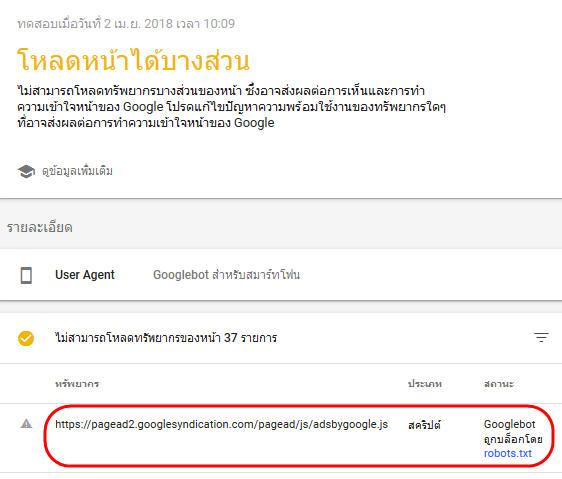
Task: Click the warning triangle beside adsbygoogle.js
Action: coord(26,424)
